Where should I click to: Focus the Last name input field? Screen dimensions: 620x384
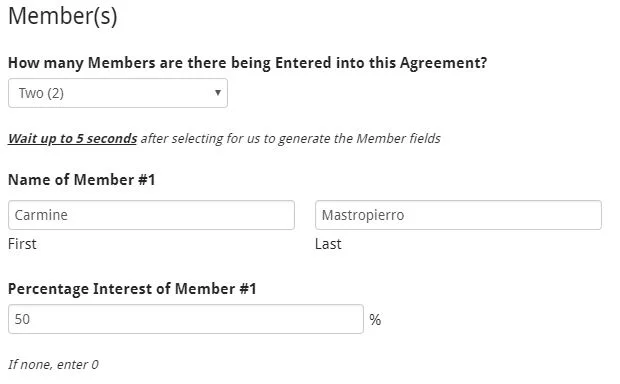pyautogui.click(x=458, y=215)
